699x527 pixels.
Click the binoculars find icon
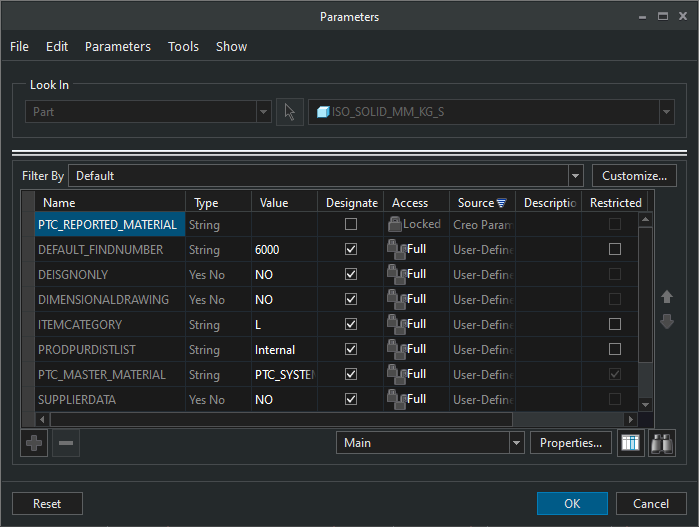click(662, 443)
